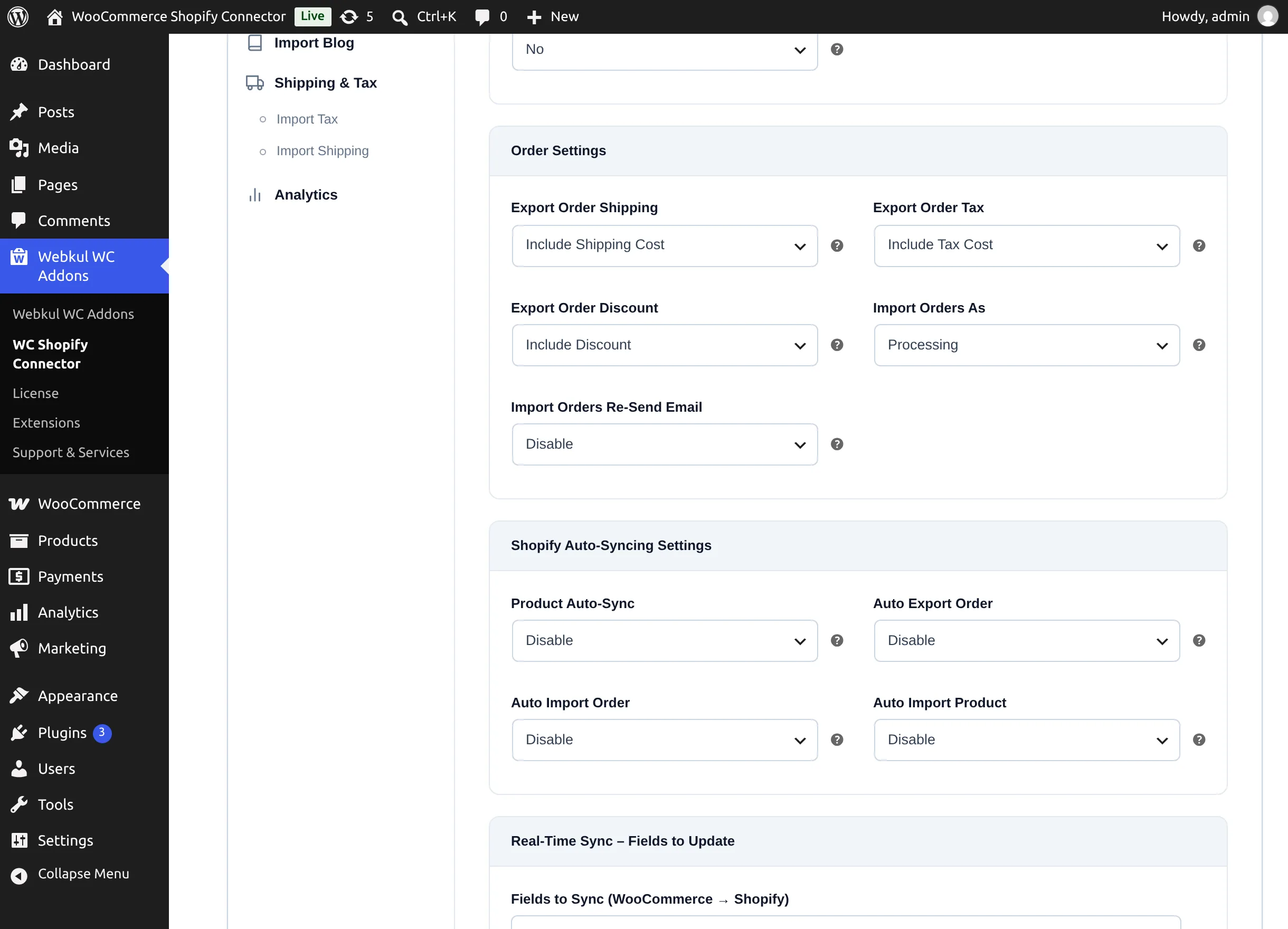The height and width of the screenshot is (929, 1288).
Task: Click help icon beside Export Order Discount
Action: 837,345
